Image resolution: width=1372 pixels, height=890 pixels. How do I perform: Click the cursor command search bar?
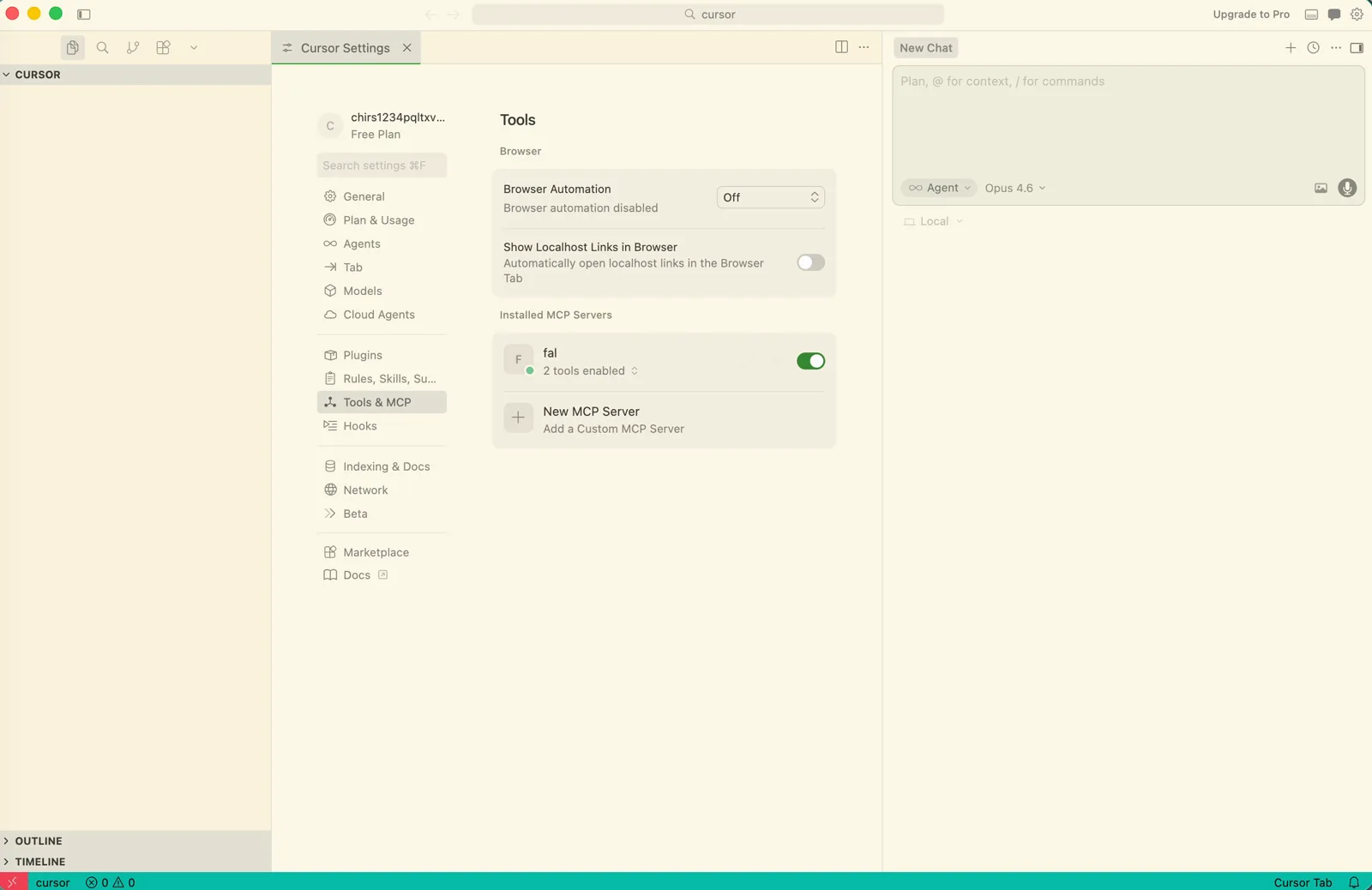click(x=708, y=15)
